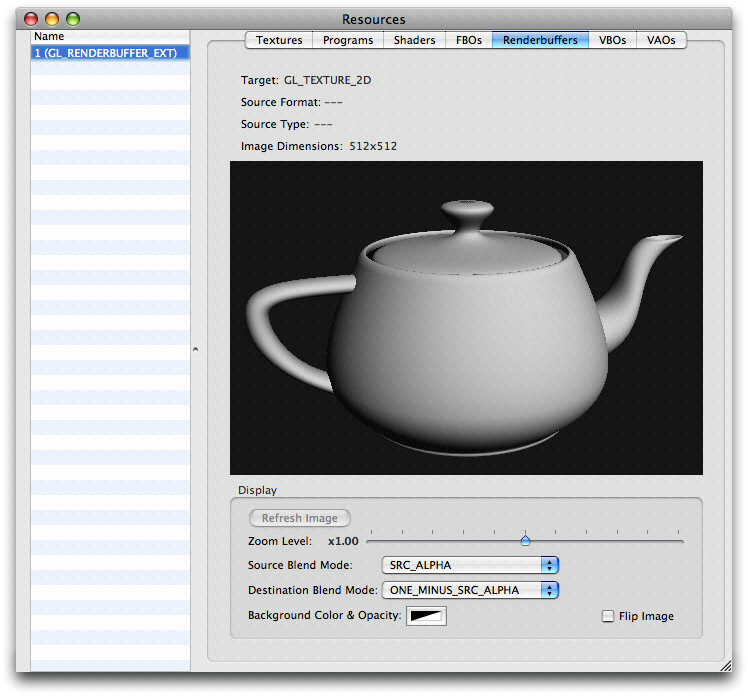Close the Resources window
Viewport: 748px width, 696px height.
pyautogui.click(x=32, y=19)
